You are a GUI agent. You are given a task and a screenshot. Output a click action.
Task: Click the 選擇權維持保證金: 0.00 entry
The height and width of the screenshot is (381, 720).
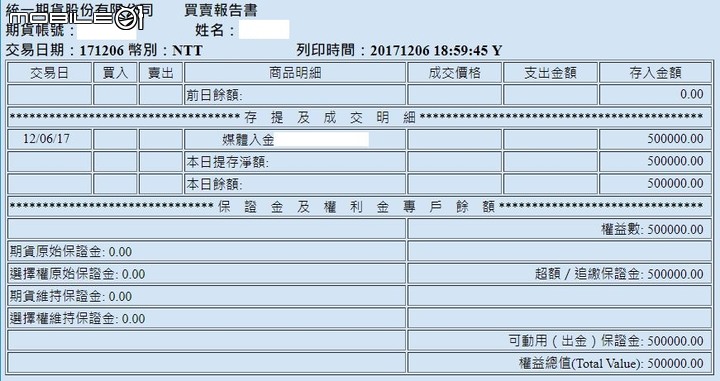point(78,319)
